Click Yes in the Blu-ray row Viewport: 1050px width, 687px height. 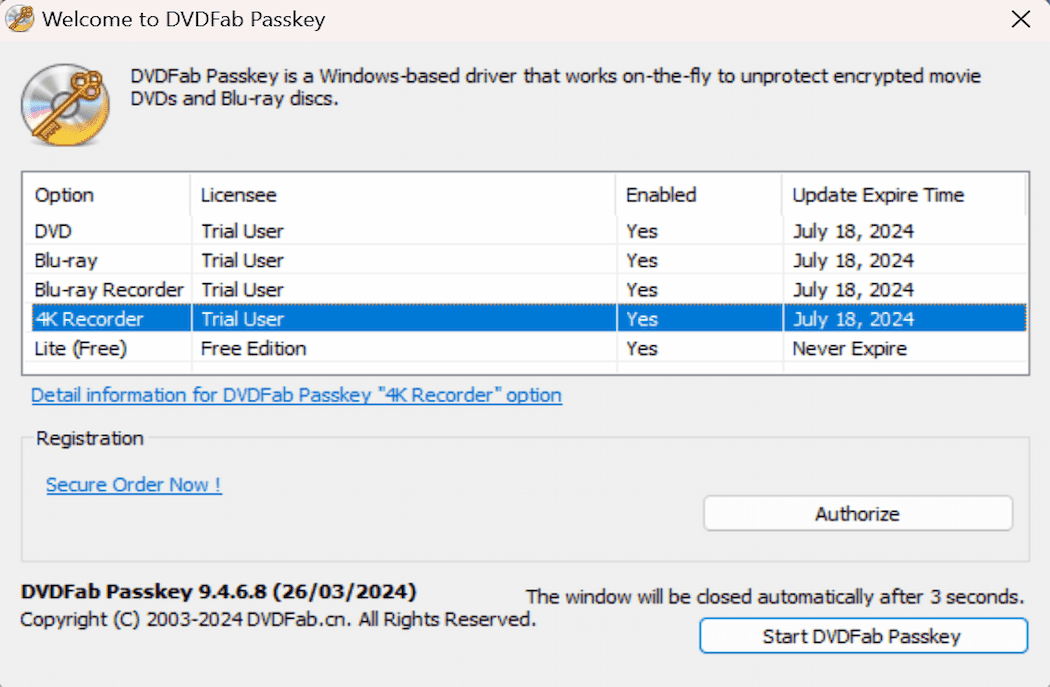[x=642, y=260]
